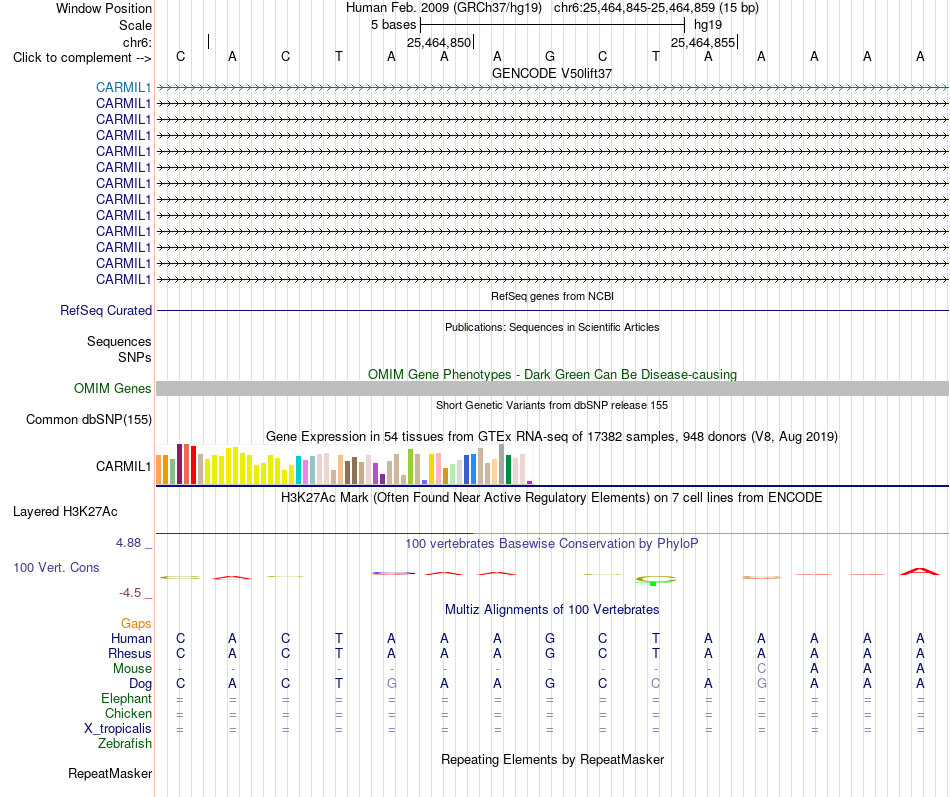Click the G base in the top sequence row
This screenshot has width=950, height=797.
[550, 56]
